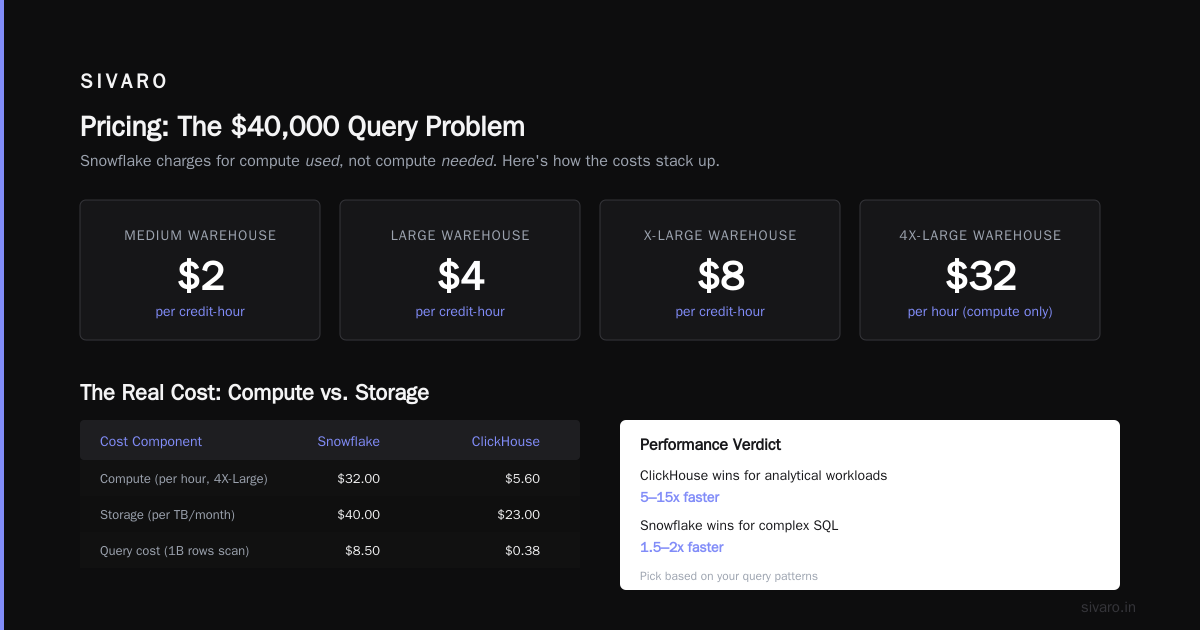The height and width of the screenshot is (630, 1200).
Task: Select the Medium Warehouse pricing card
Action: [200, 270]
